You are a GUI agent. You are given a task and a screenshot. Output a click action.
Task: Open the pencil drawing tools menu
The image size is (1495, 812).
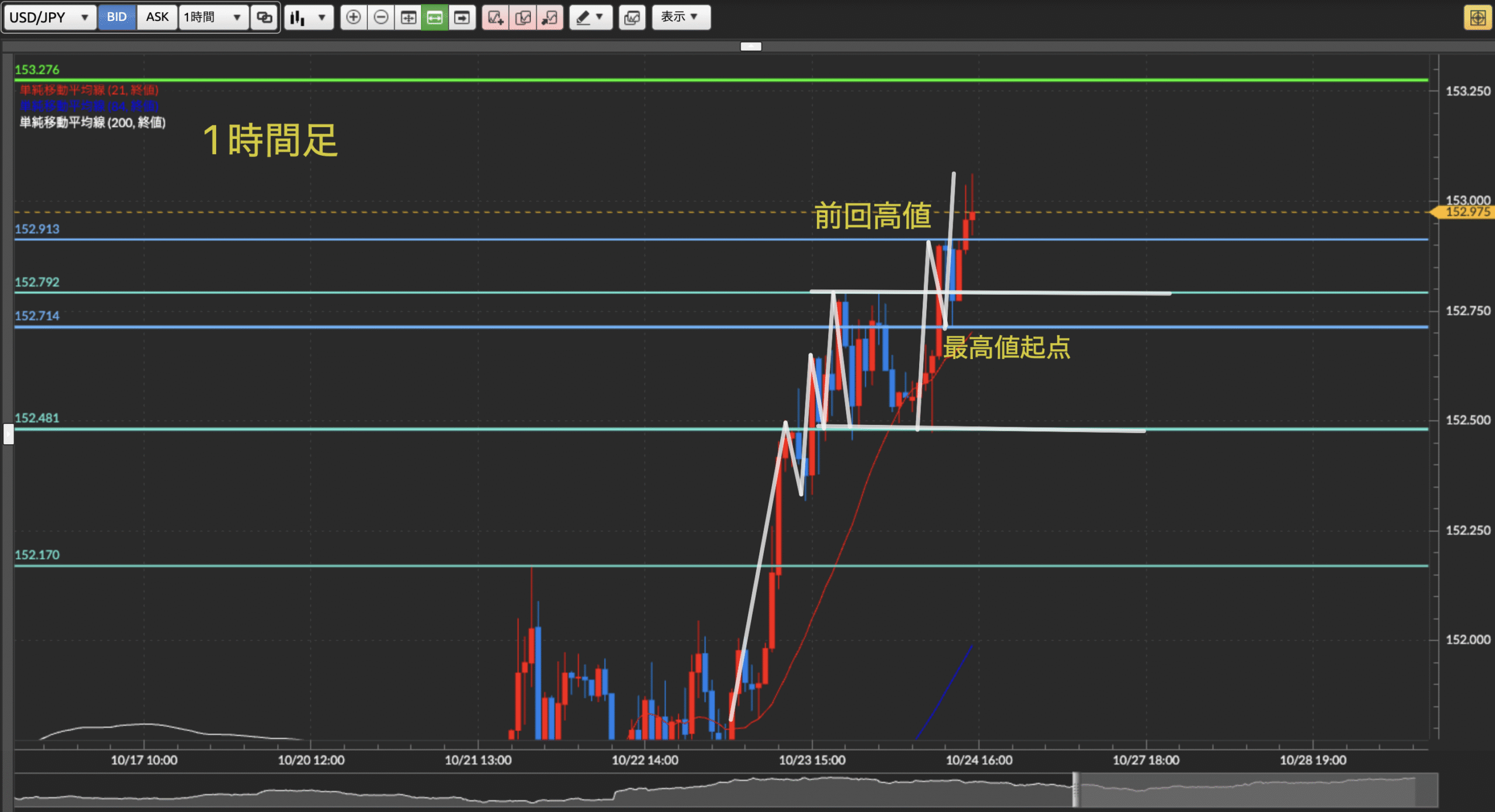coord(590,18)
